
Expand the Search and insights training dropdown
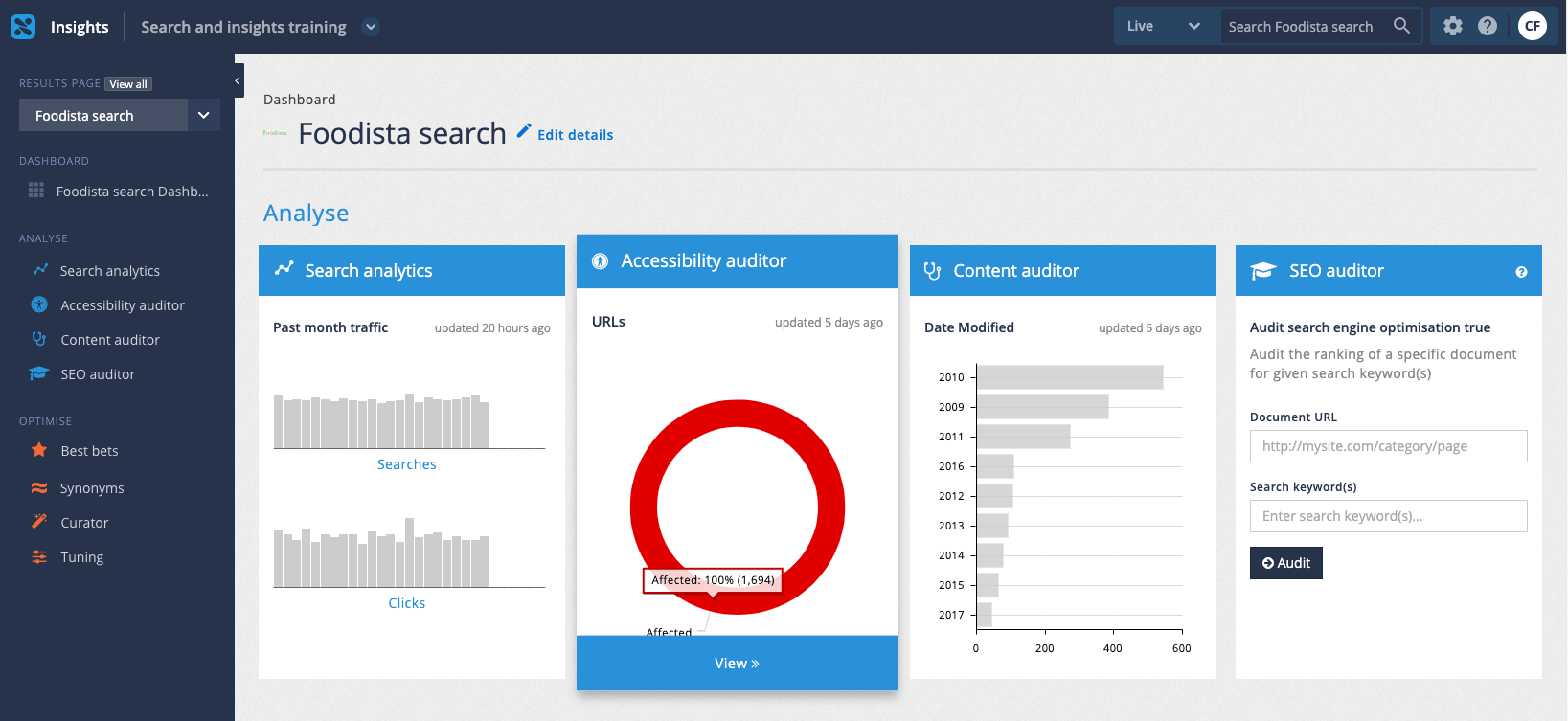pos(371,27)
